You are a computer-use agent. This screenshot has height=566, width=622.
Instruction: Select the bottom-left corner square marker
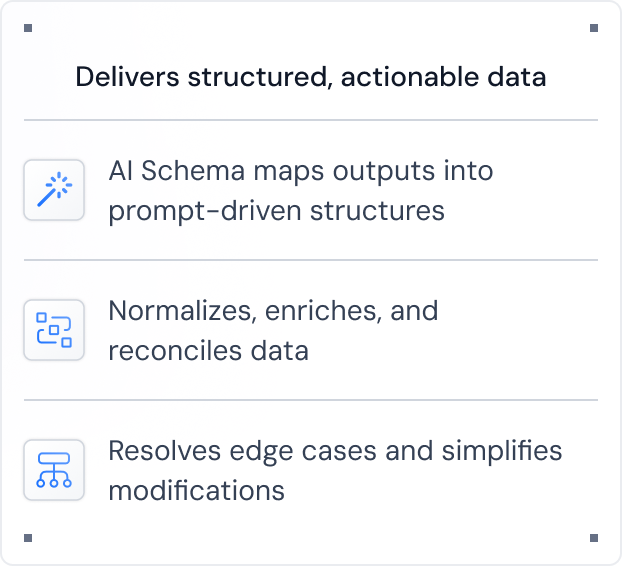(28, 538)
